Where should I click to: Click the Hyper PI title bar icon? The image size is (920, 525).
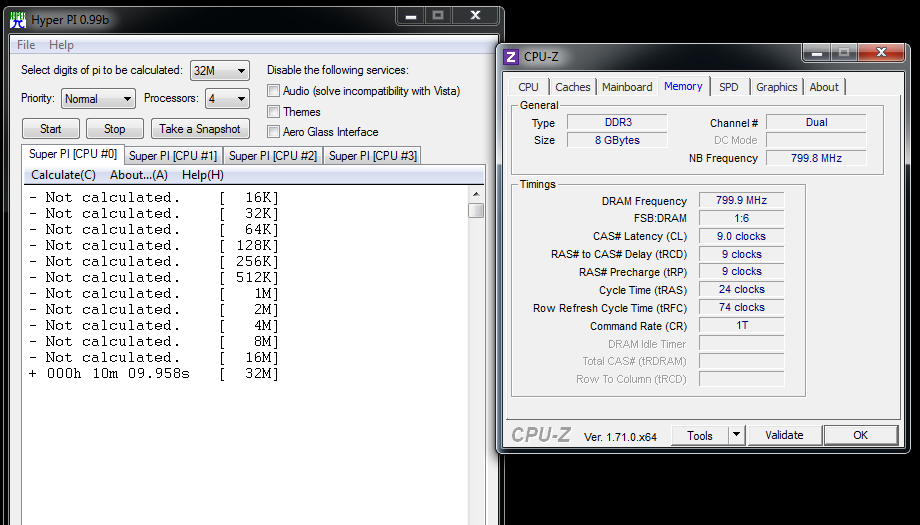click(x=18, y=20)
